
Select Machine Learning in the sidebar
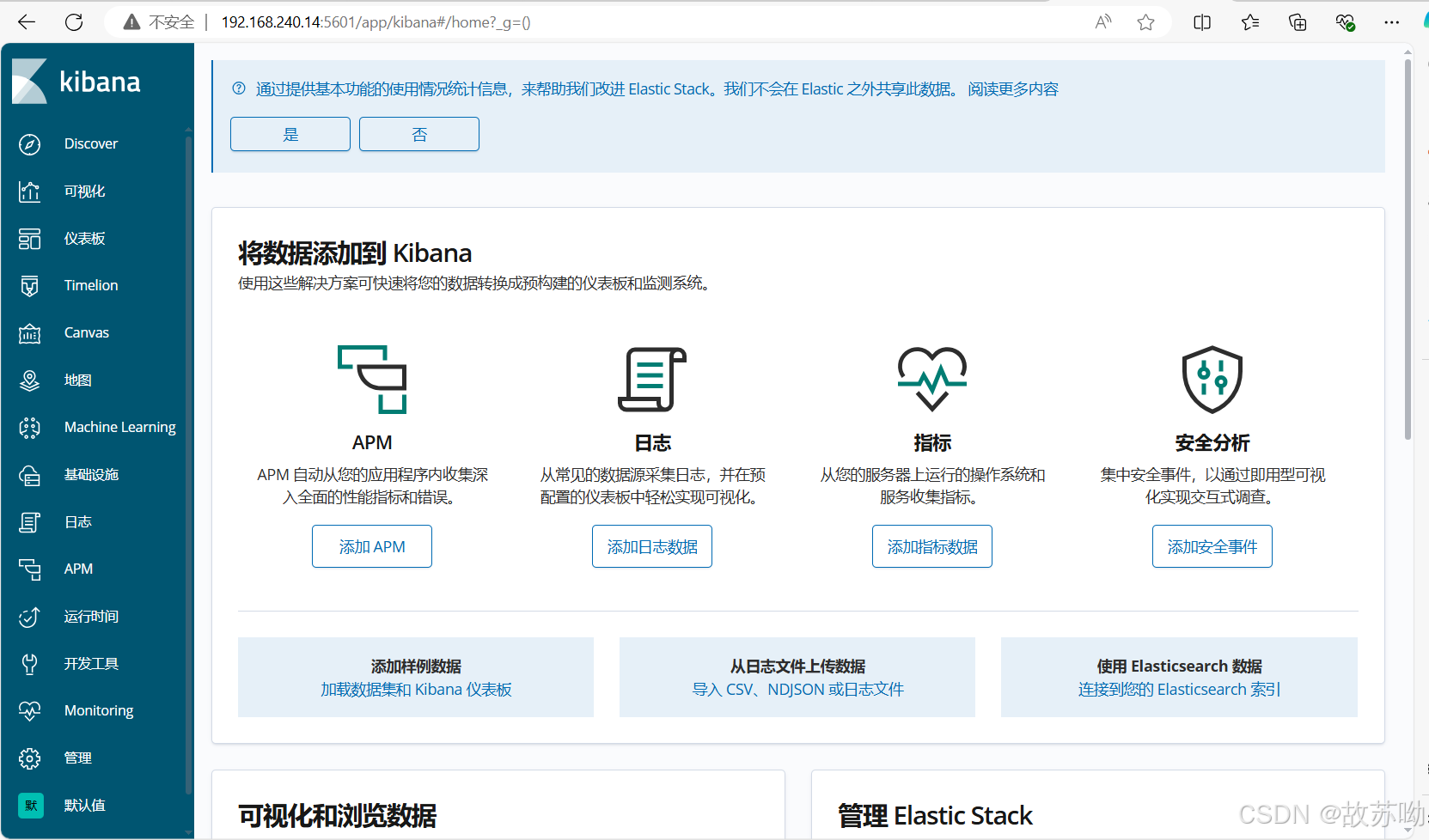pyautogui.click(x=120, y=428)
